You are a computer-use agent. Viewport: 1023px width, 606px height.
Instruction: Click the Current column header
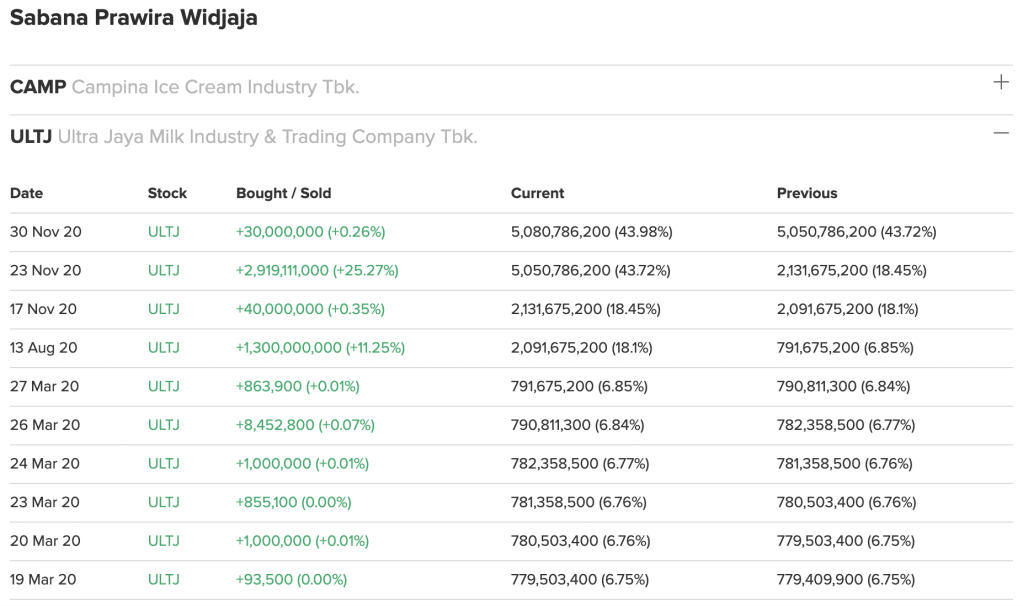pos(537,193)
